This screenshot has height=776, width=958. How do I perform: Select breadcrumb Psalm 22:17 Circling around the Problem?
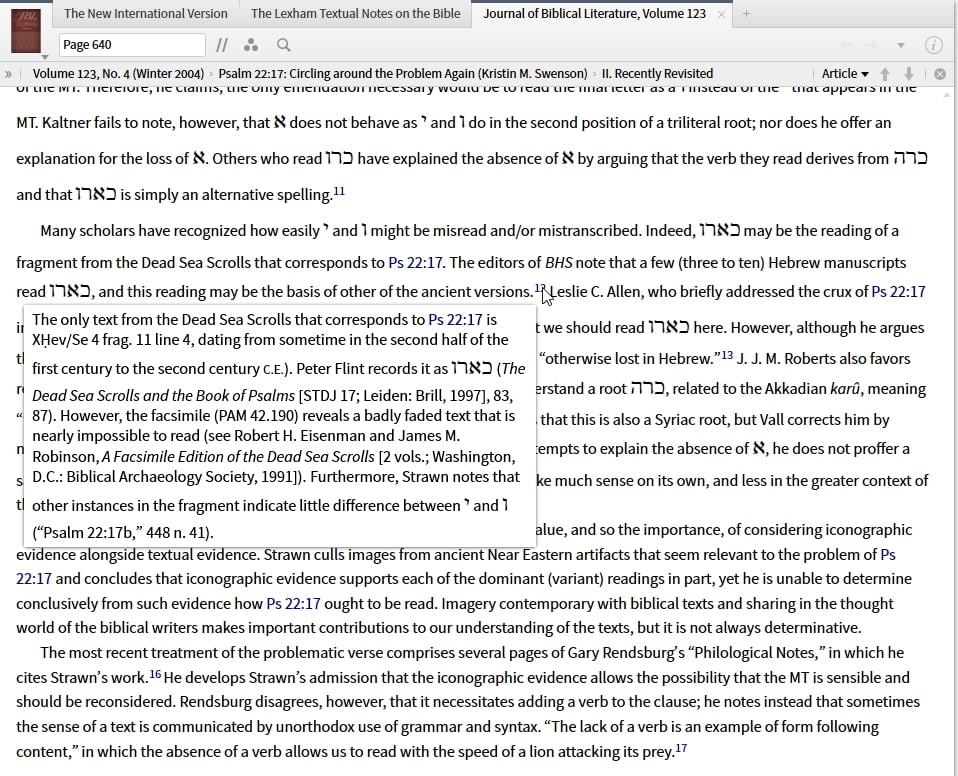click(403, 74)
